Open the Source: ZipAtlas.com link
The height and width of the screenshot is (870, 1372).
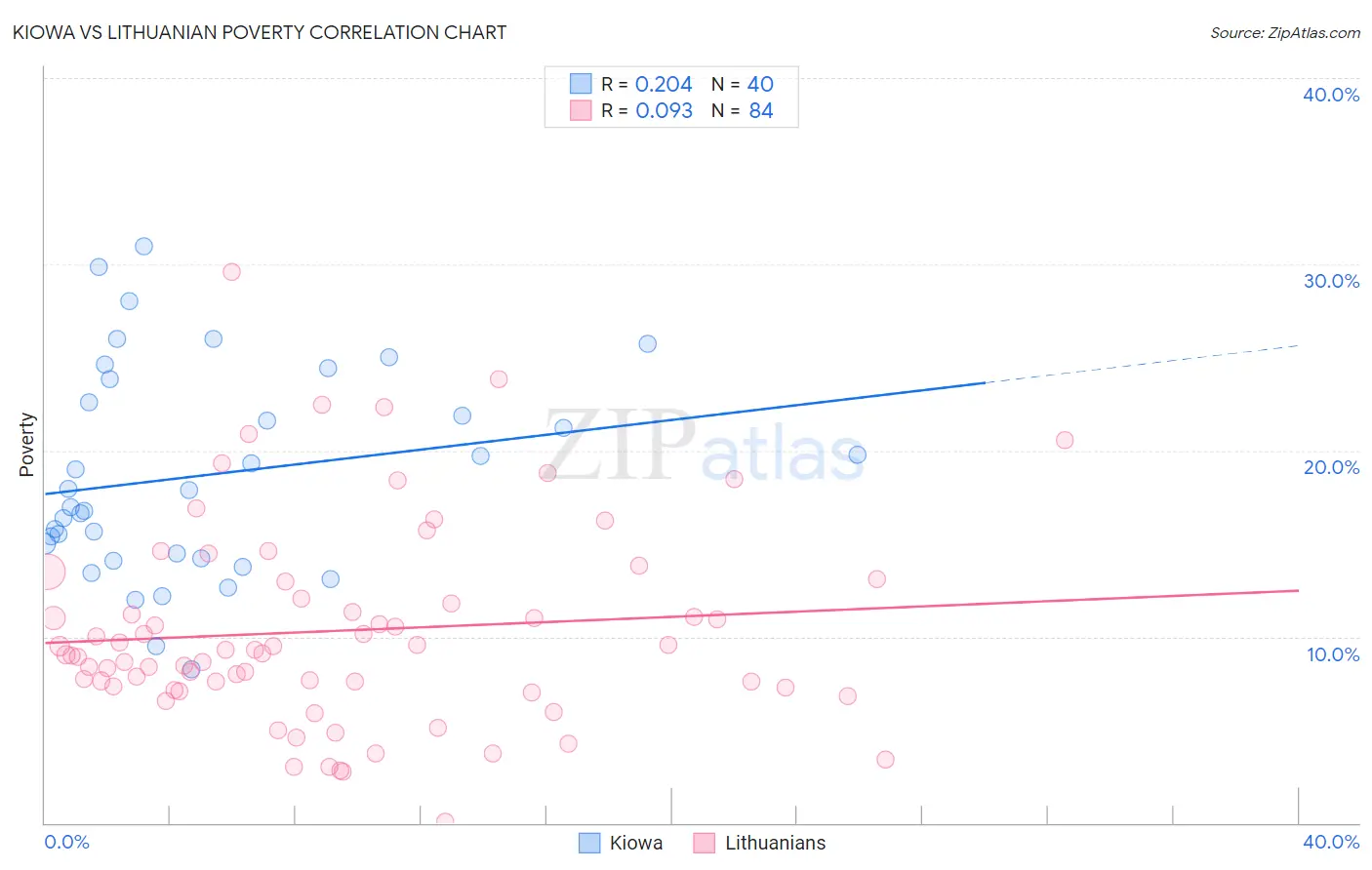pos(1285,32)
